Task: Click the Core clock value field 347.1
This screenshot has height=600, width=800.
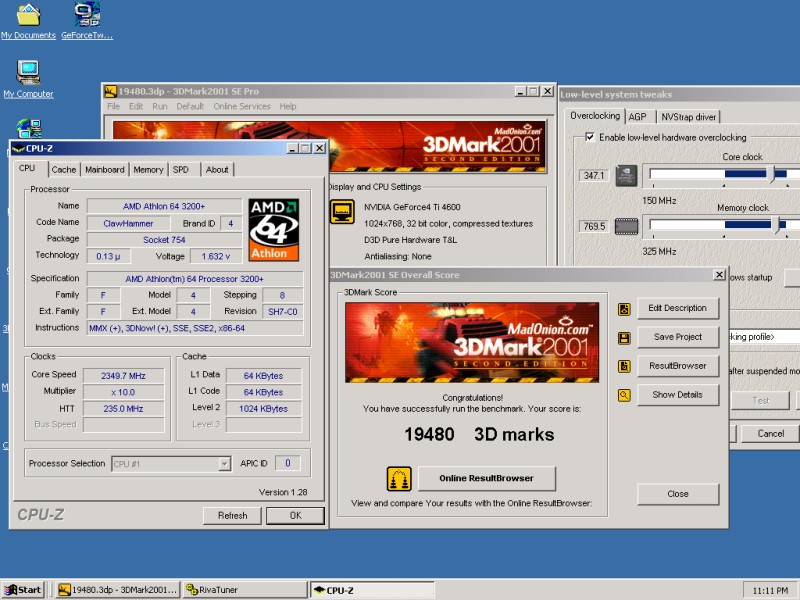Action: click(594, 176)
